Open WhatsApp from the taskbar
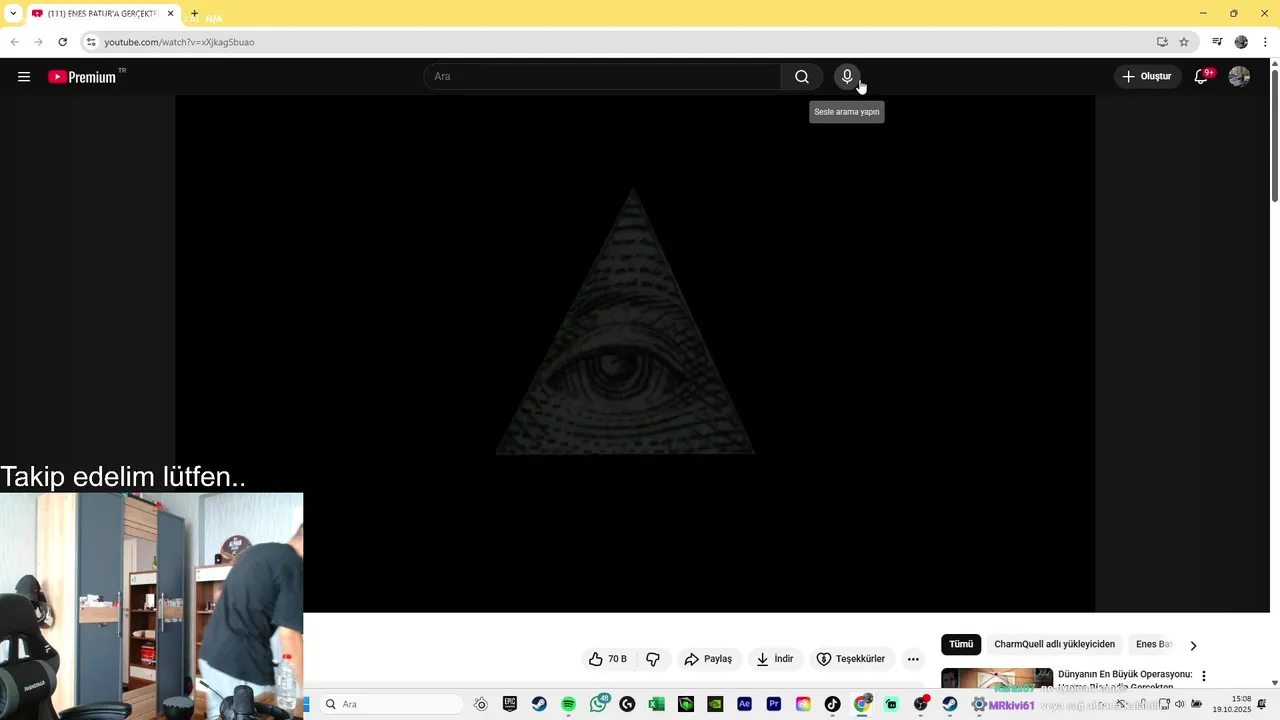1280x720 pixels. point(598,704)
